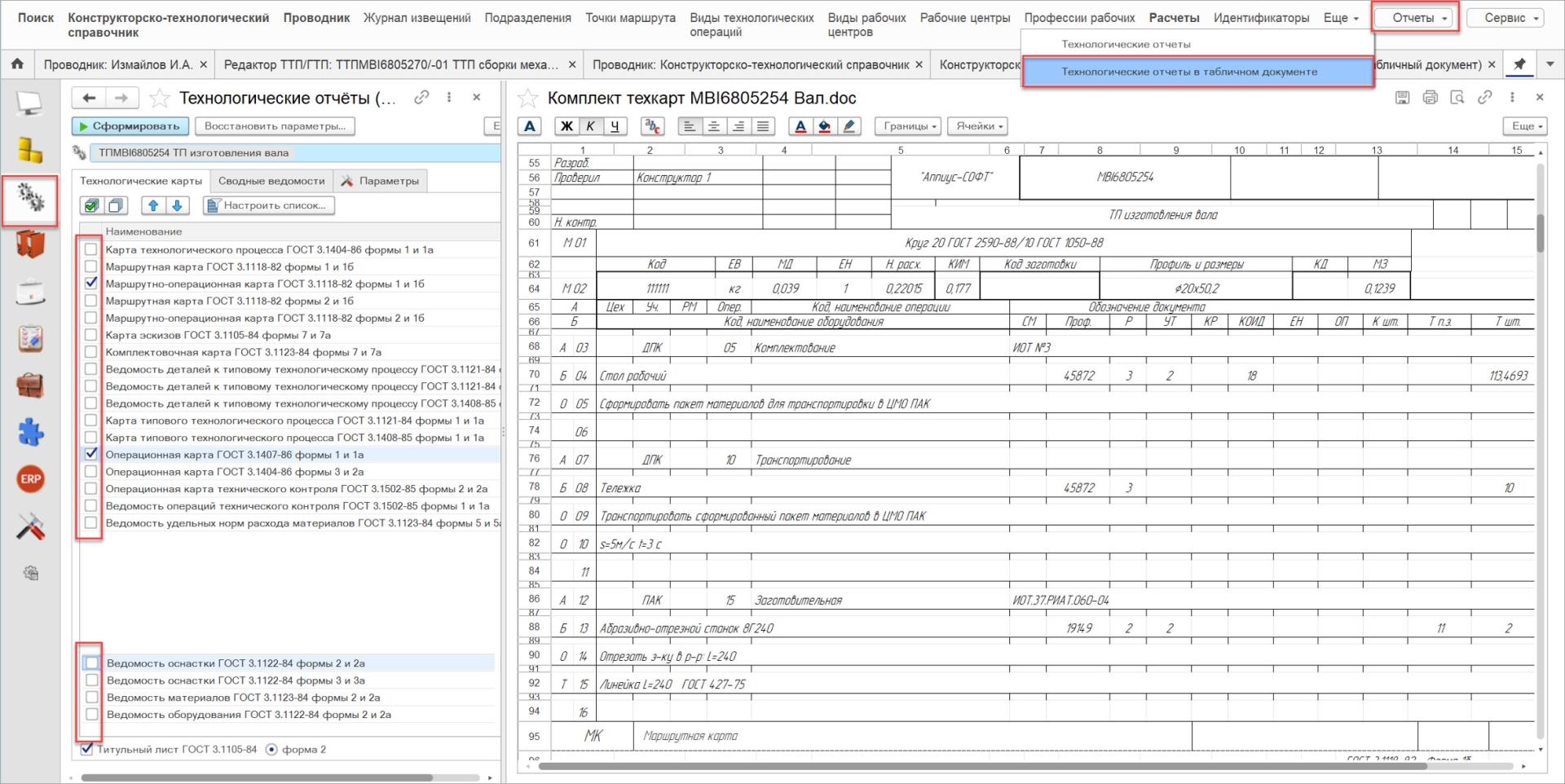The height and width of the screenshot is (784, 1565).
Task: Set cell fill color bucket
Action: click(x=825, y=126)
